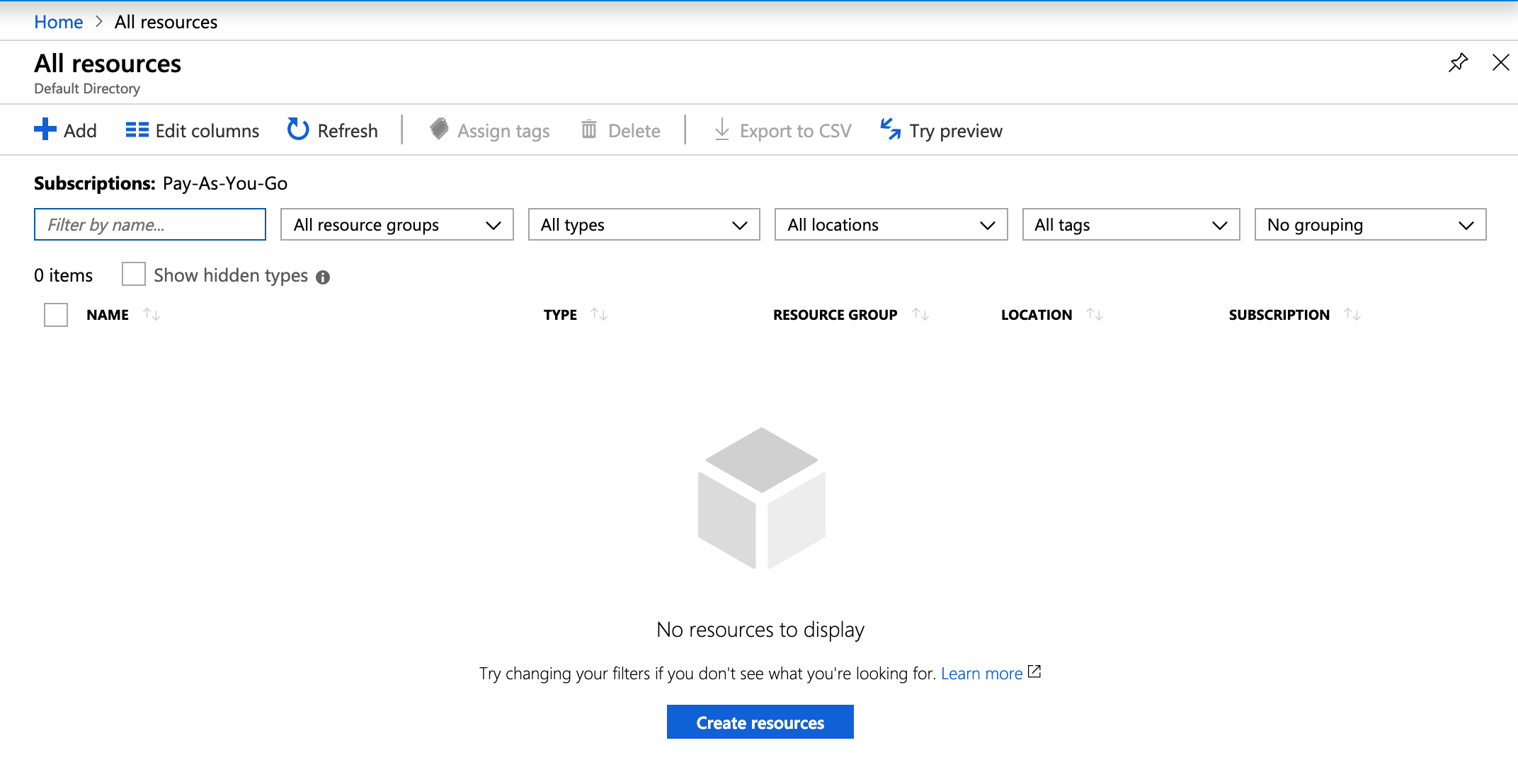
Task: Click the Export to CSV download icon
Action: tap(721, 129)
